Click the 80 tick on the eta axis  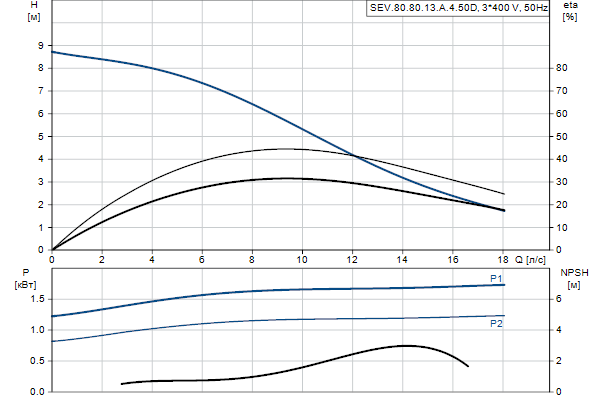point(562,68)
